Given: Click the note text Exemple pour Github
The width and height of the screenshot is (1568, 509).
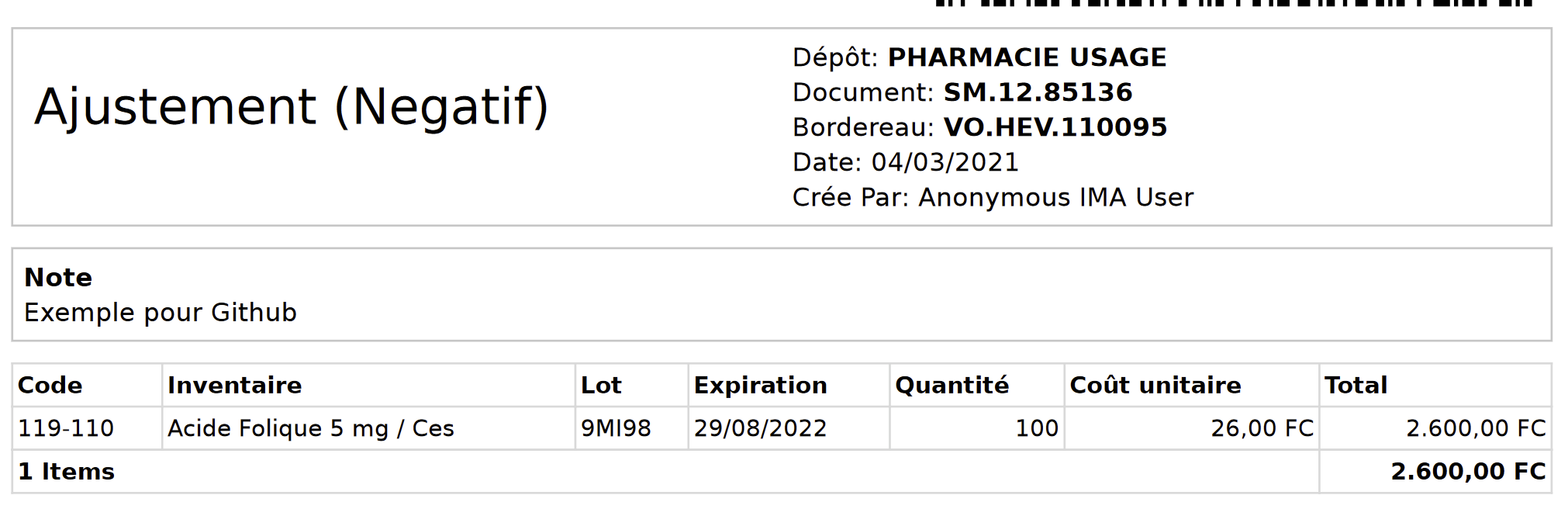Looking at the screenshot, I should click(x=161, y=312).
